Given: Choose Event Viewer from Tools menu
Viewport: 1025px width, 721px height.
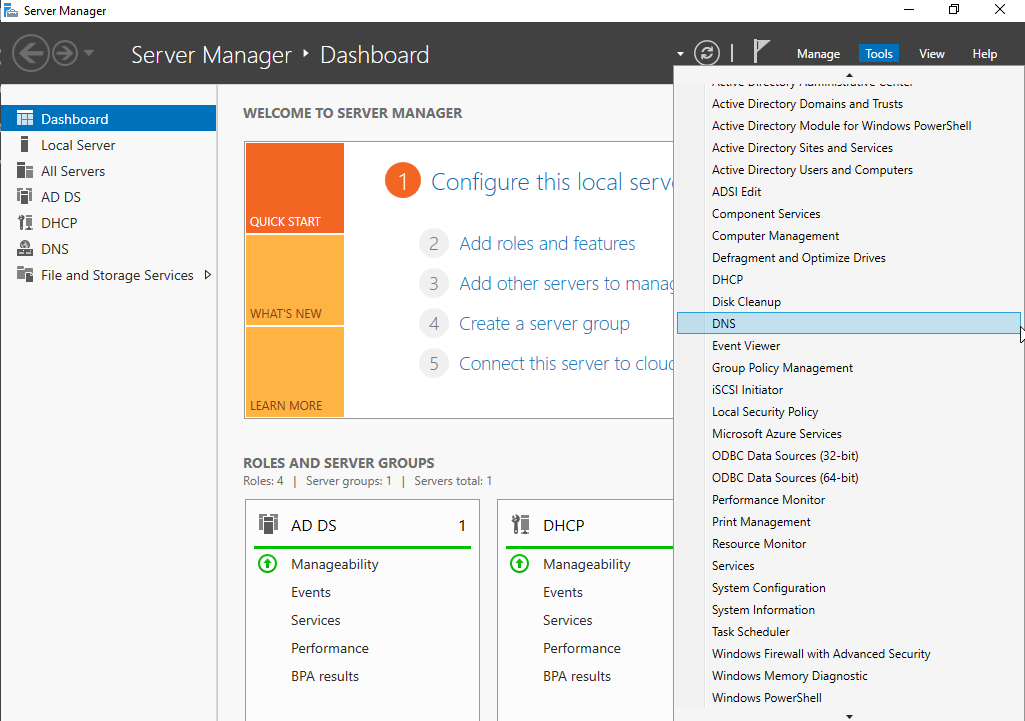Looking at the screenshot, I should [x=849, y=346].
